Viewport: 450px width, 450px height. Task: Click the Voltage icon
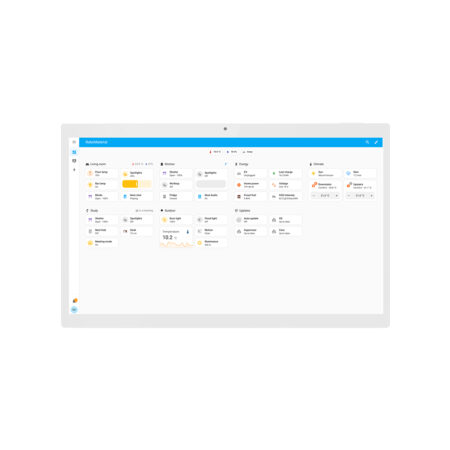point(274,185)
